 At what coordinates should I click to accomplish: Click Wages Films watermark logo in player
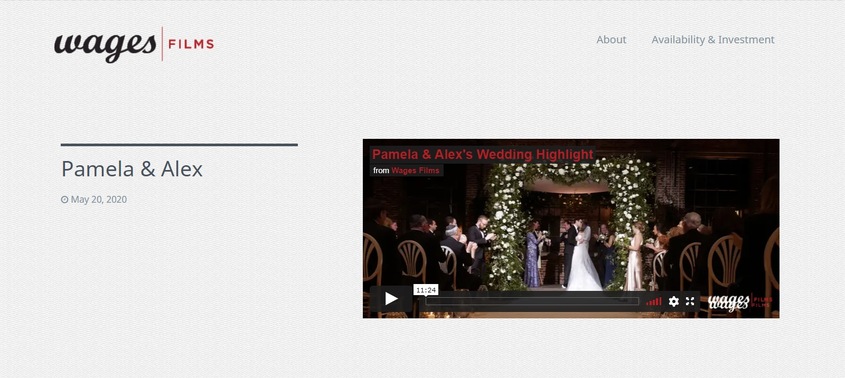(739, 302)
